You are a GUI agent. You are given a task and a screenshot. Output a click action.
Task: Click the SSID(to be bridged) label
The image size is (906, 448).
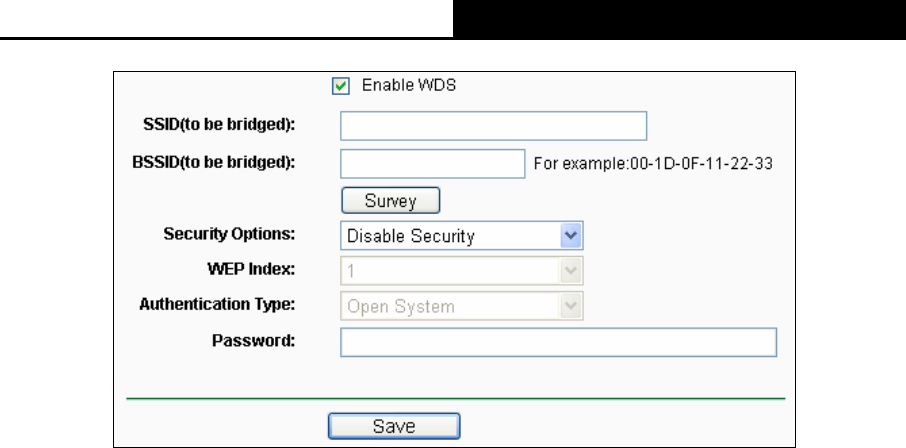[219, 125]
